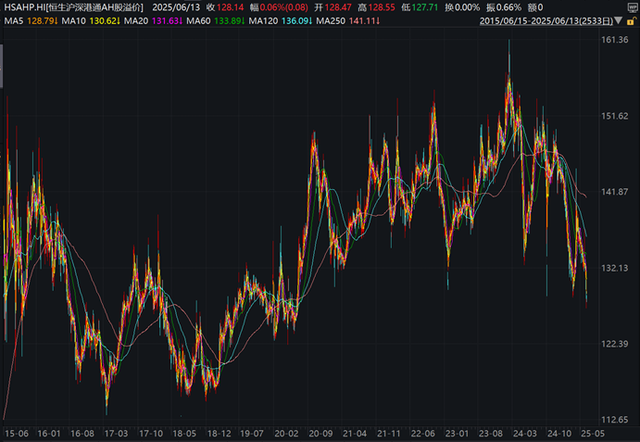This screenshot has height=442, width=640.
Task: Click the 17-03 time axis label
Action: click(x=116, y=433)
